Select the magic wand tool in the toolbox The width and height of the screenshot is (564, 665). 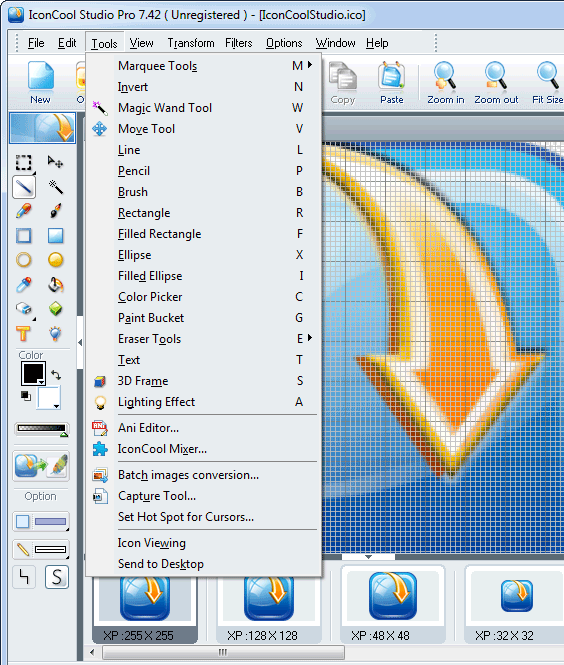click(x=56, y=187)
